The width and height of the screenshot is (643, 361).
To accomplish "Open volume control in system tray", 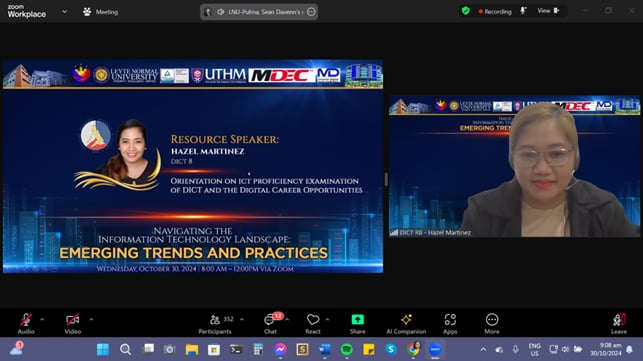I will pyautogui.click(x=565, y=350).
